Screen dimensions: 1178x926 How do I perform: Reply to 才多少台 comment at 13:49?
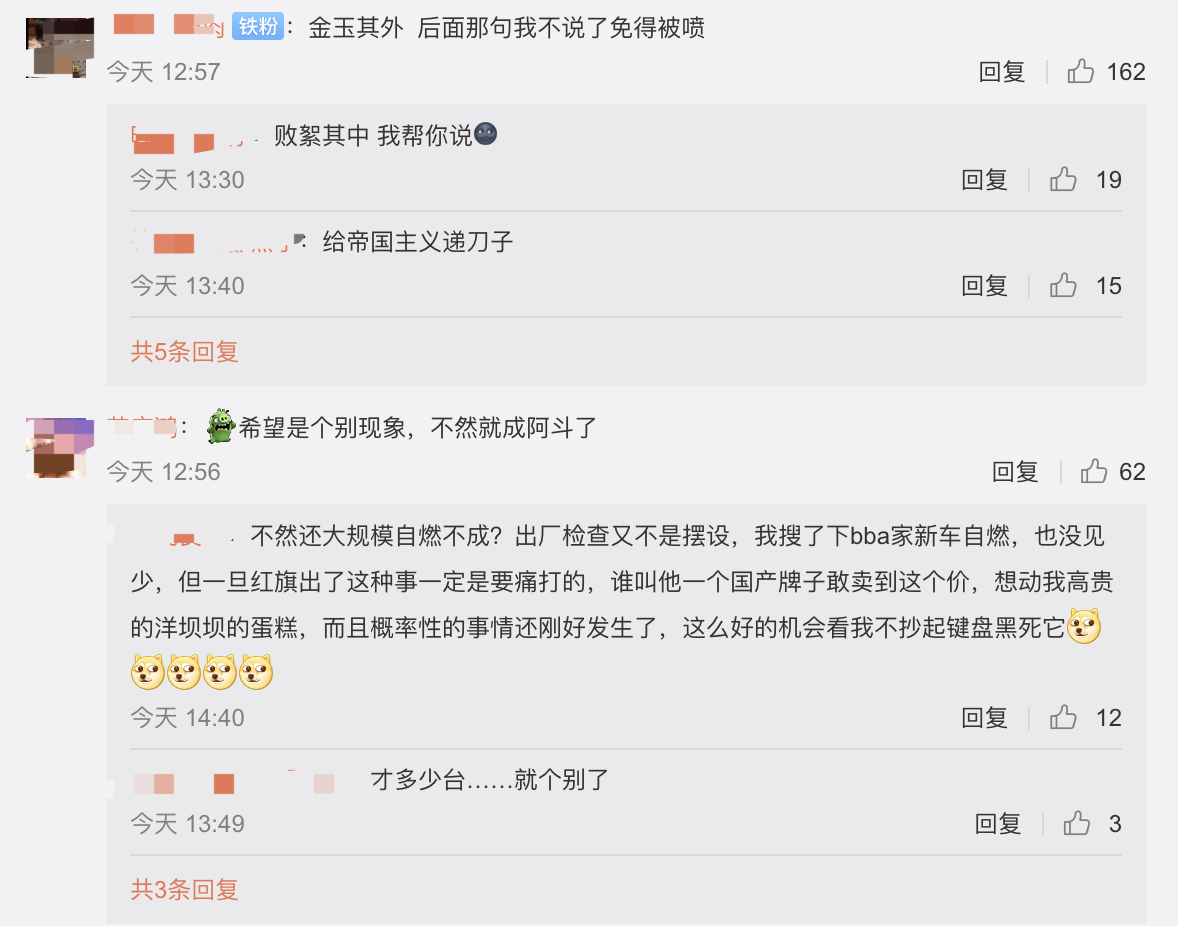(x=998, y=824)
